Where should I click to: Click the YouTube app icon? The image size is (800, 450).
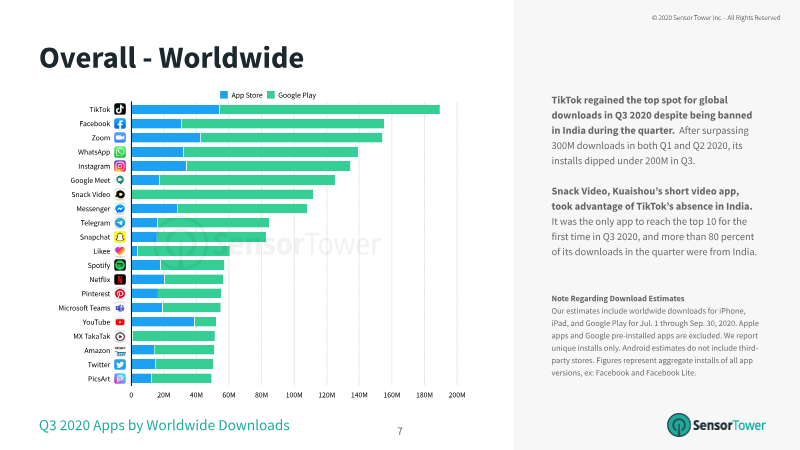click(x=120, y=322)
